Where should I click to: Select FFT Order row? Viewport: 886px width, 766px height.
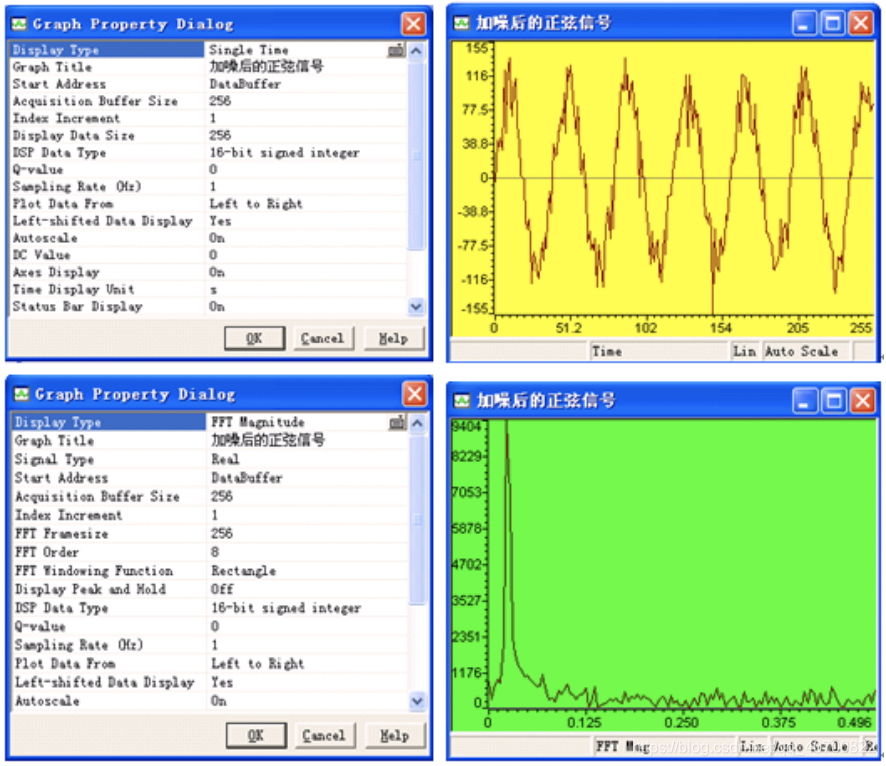[210, 552]
